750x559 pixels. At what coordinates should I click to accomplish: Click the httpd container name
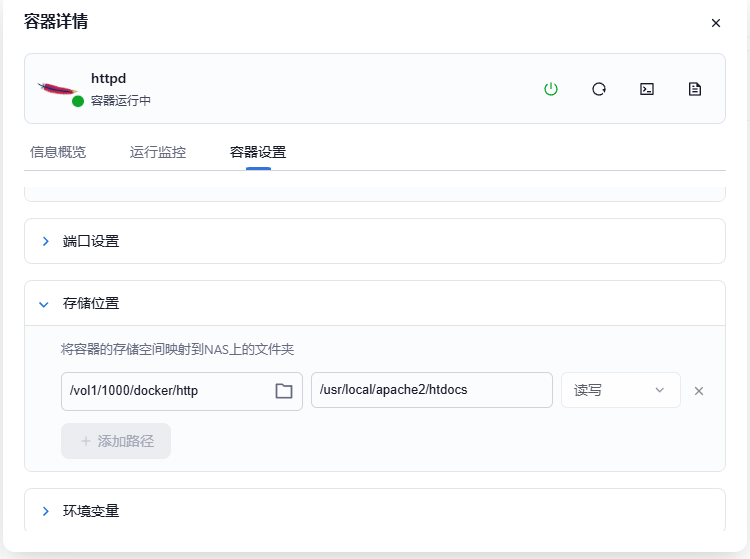[x=109, y=78]
